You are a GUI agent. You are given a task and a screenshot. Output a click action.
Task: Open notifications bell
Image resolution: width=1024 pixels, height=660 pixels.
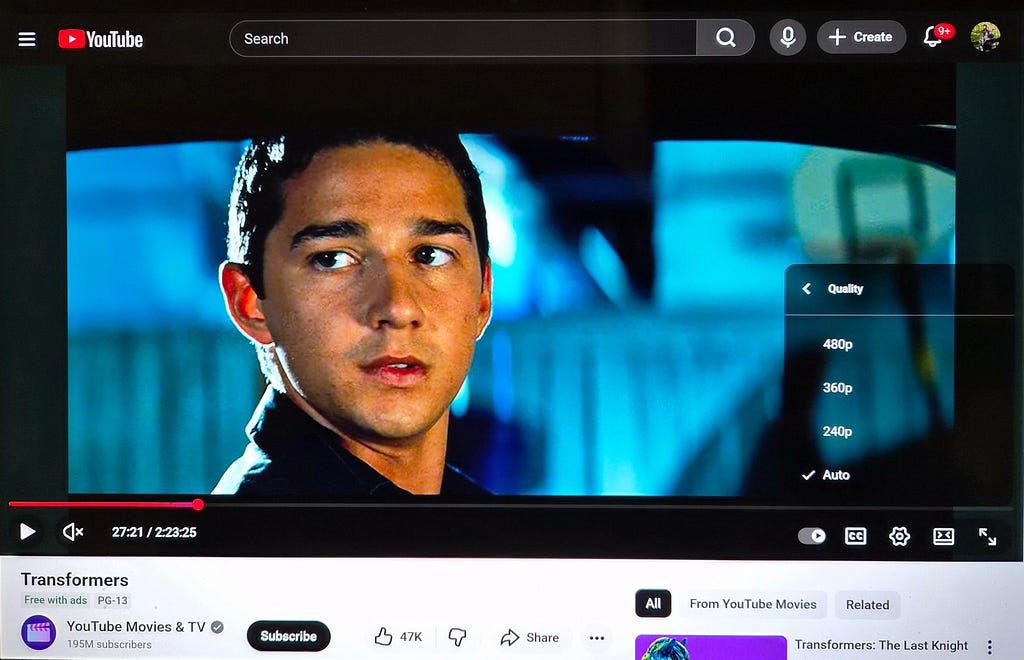(935, 37)
